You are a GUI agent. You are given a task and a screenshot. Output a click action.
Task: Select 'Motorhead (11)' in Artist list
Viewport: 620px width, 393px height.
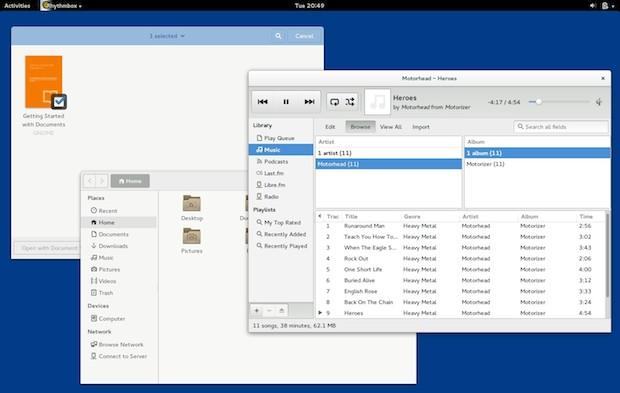coord(389,164)
